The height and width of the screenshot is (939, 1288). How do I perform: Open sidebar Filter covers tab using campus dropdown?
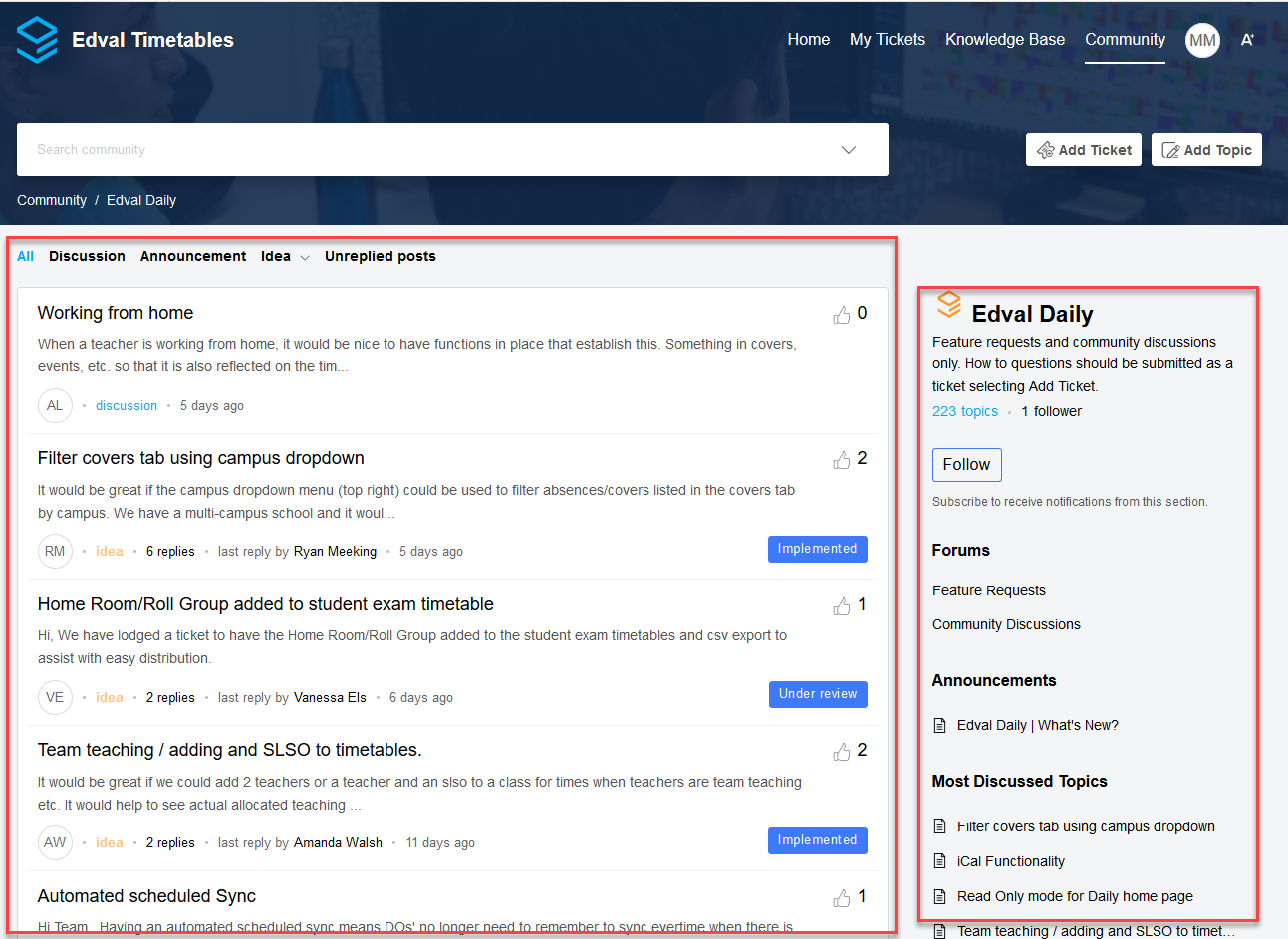1086,826
